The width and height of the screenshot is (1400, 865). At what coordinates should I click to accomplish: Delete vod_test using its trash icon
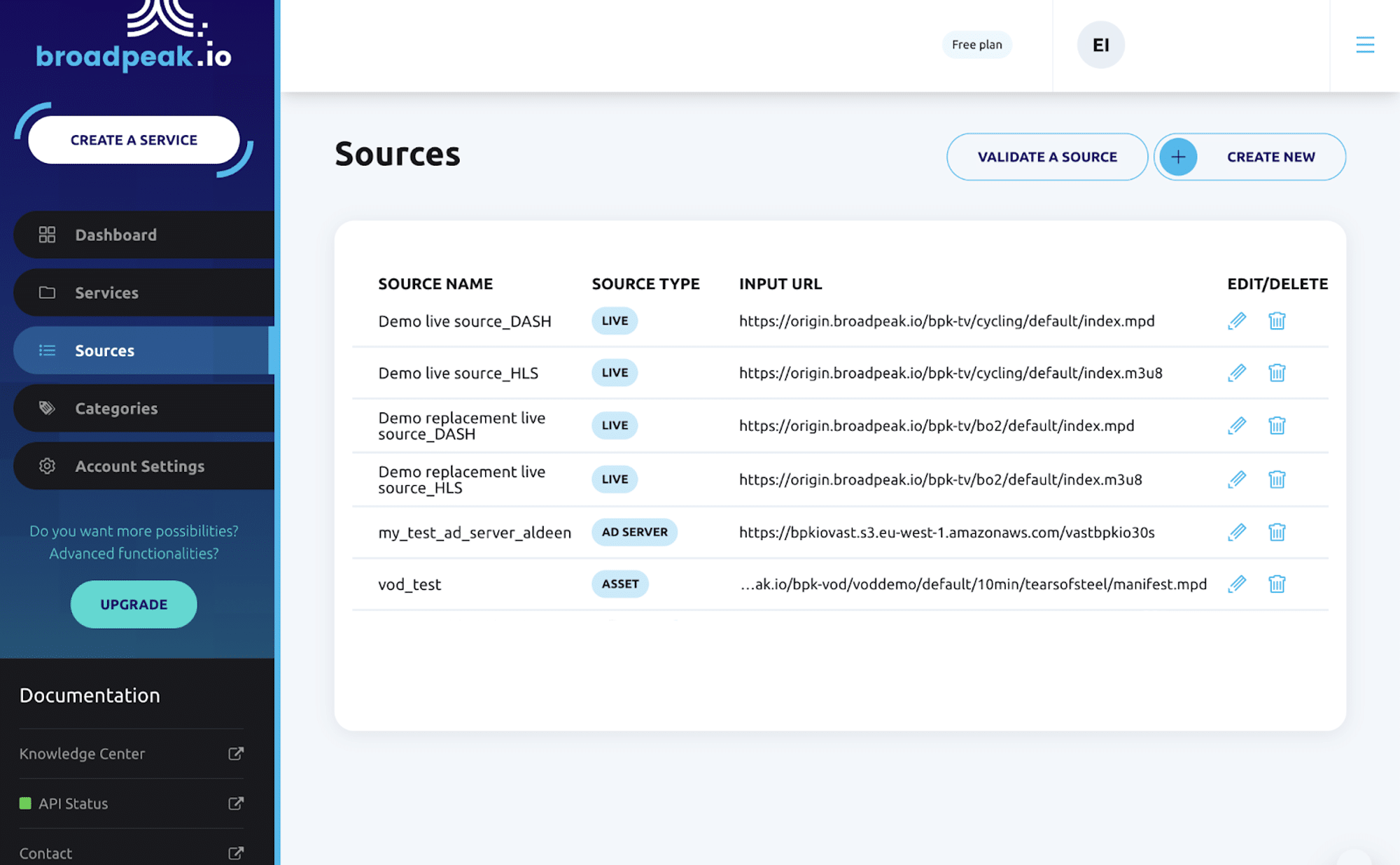coord(1277,584)
